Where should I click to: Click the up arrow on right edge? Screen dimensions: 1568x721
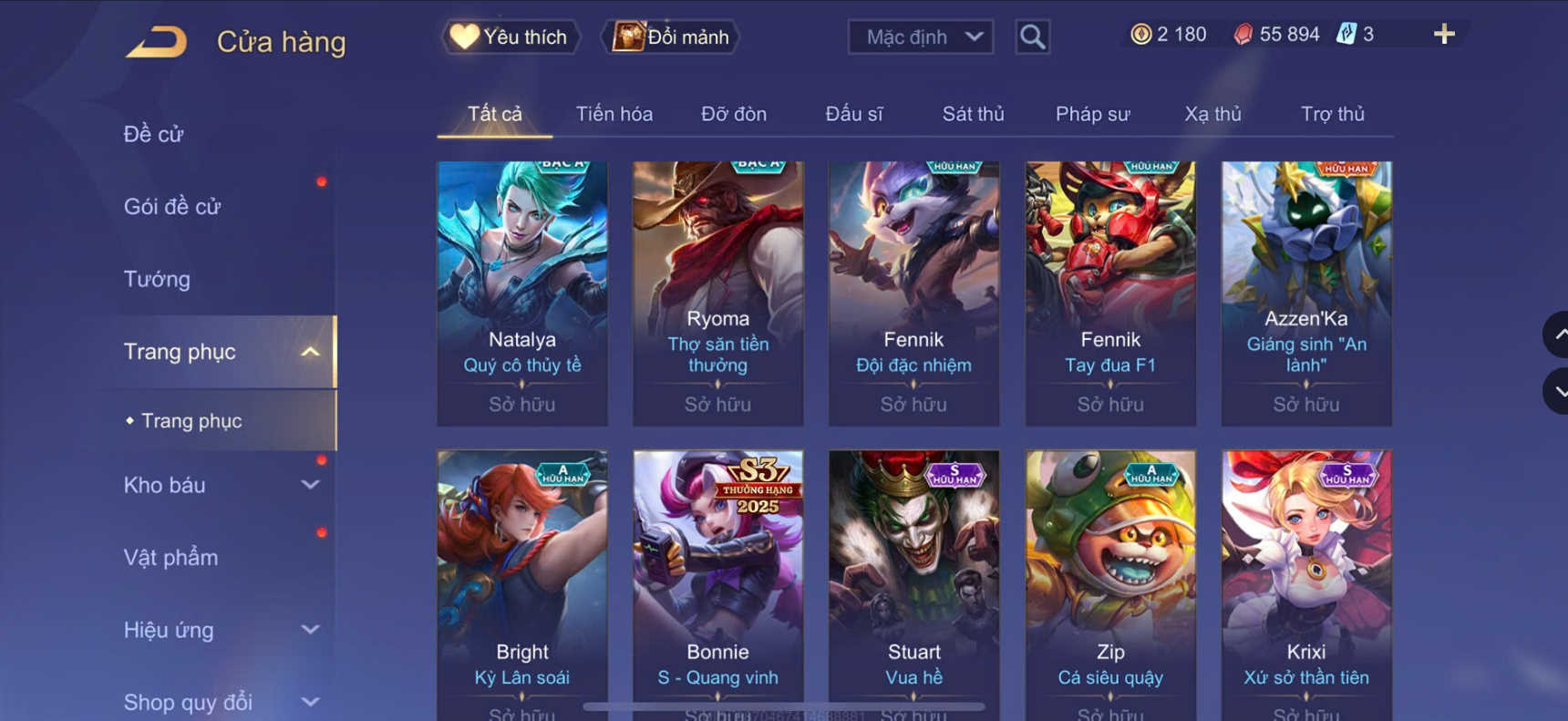1556,335
